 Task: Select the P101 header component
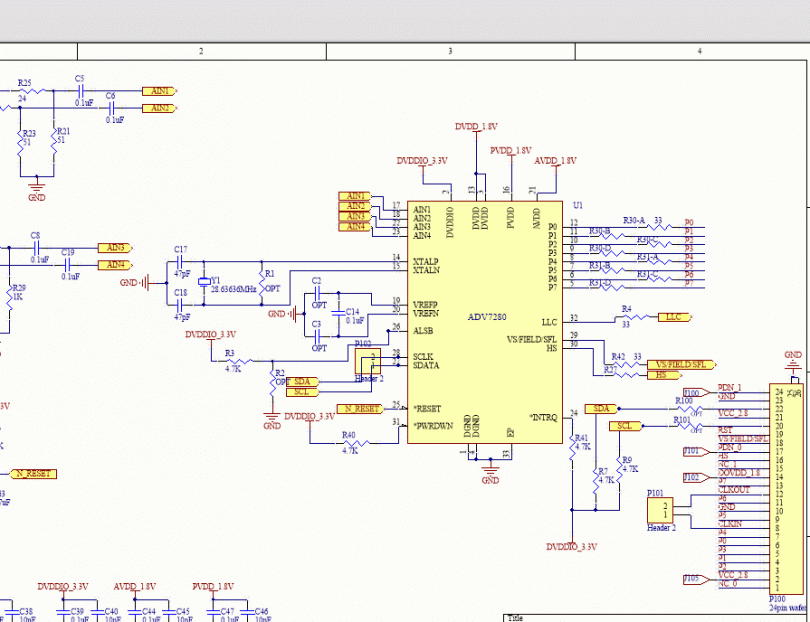click(x=660, y=510)
